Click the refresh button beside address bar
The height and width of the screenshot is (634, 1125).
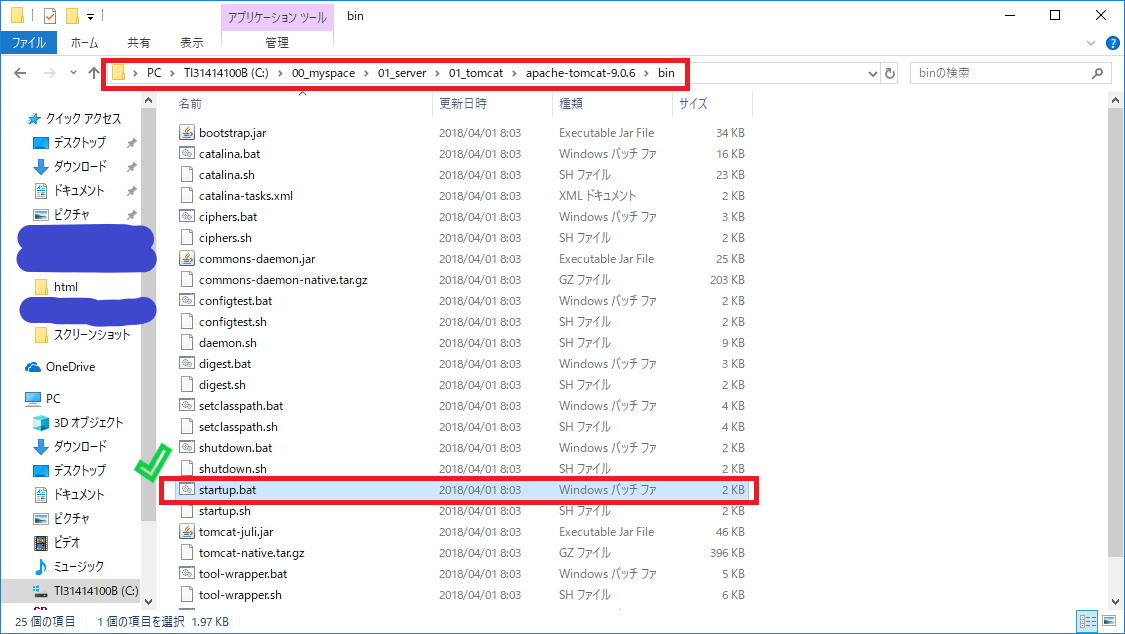coord(890,73)
